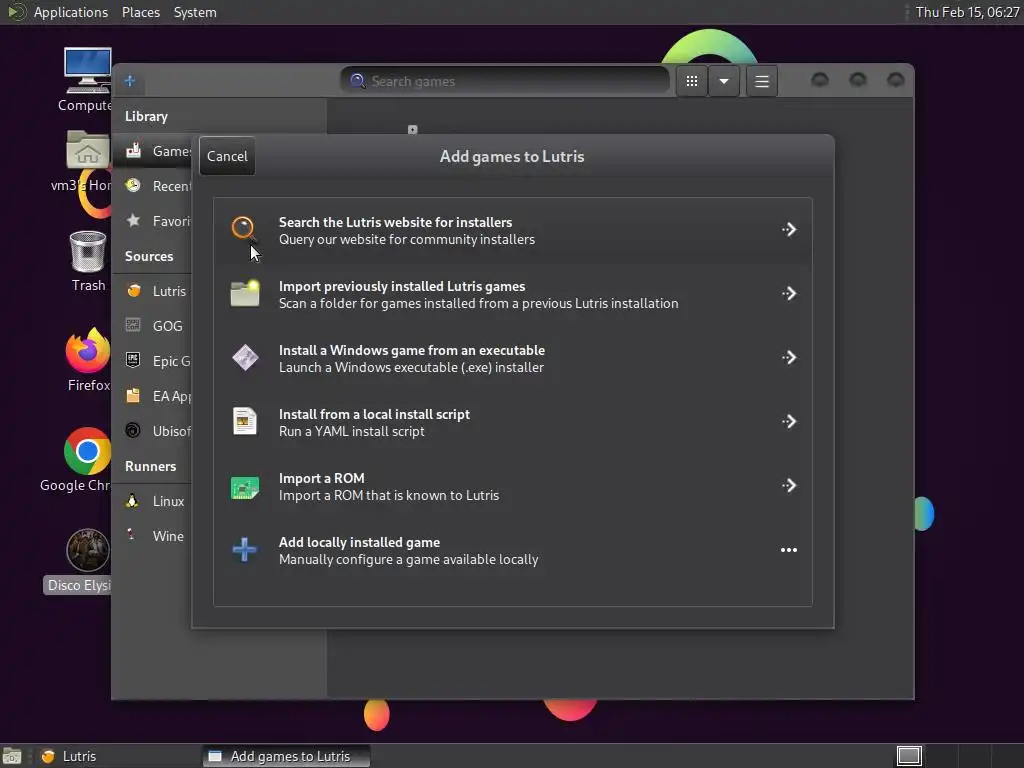Open the Lutris hamburger menu
The width and height of the screenshot is (1024, 768).
pos(761,81)
